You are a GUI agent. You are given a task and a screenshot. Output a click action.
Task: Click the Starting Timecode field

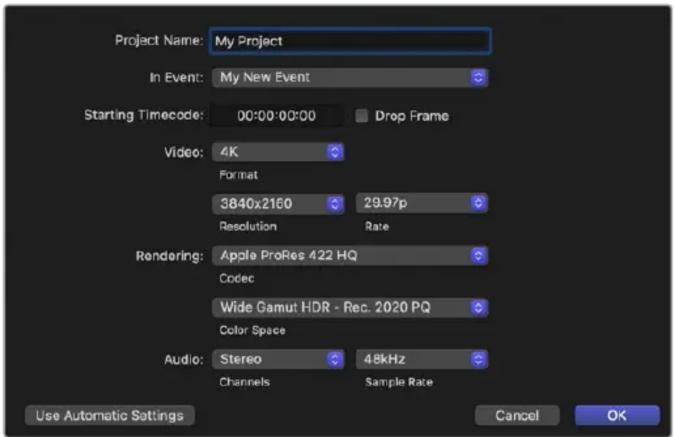(x=276, y=116)
